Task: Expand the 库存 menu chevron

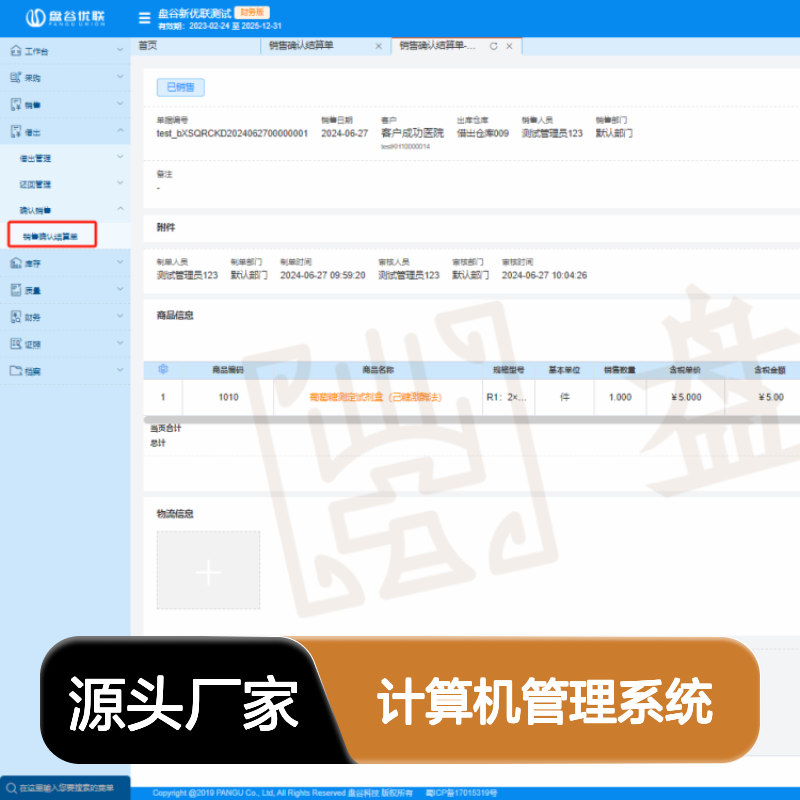Action: pyautogui.click(x=120, y=262)
